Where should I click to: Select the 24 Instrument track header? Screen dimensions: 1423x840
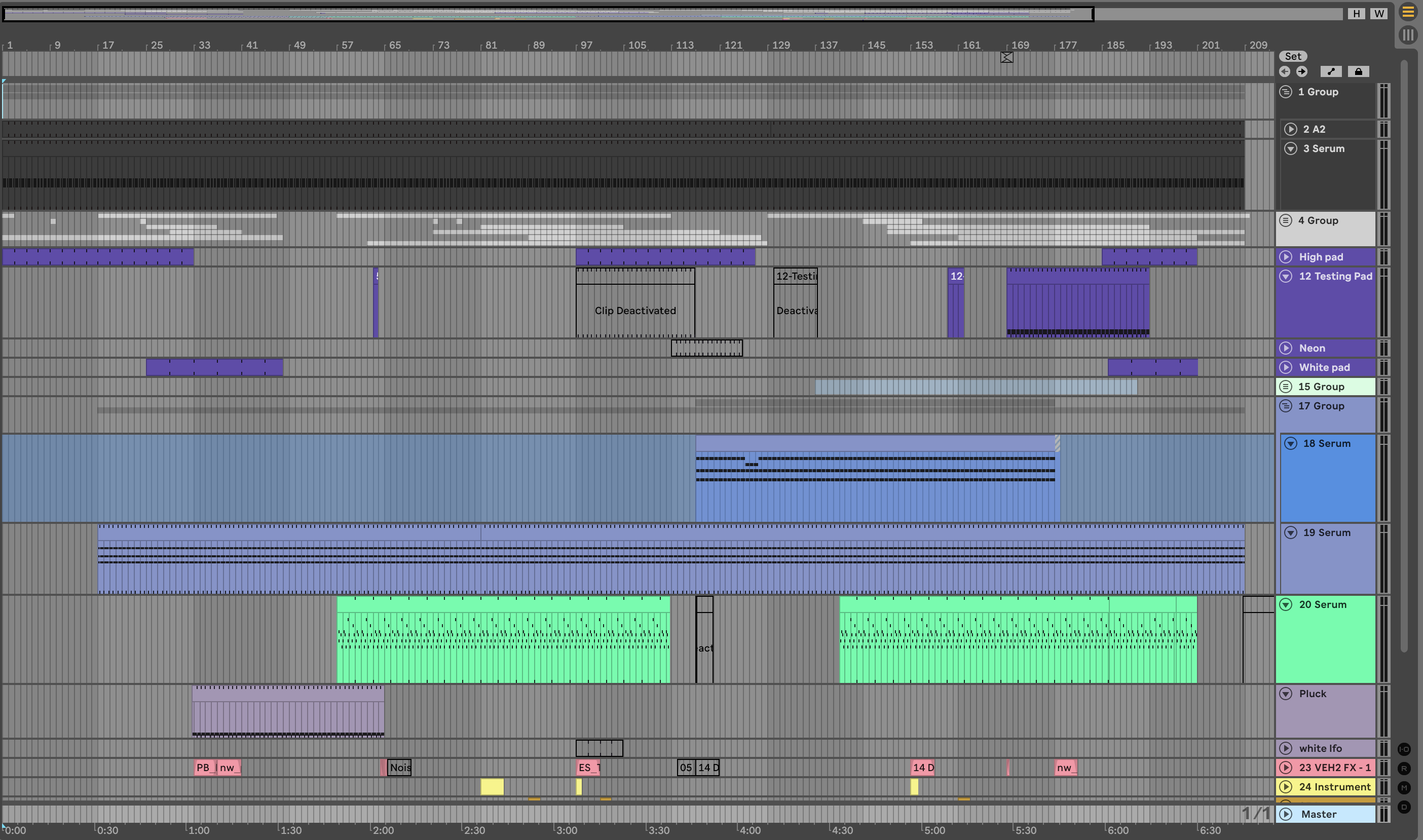point(1326,787)
